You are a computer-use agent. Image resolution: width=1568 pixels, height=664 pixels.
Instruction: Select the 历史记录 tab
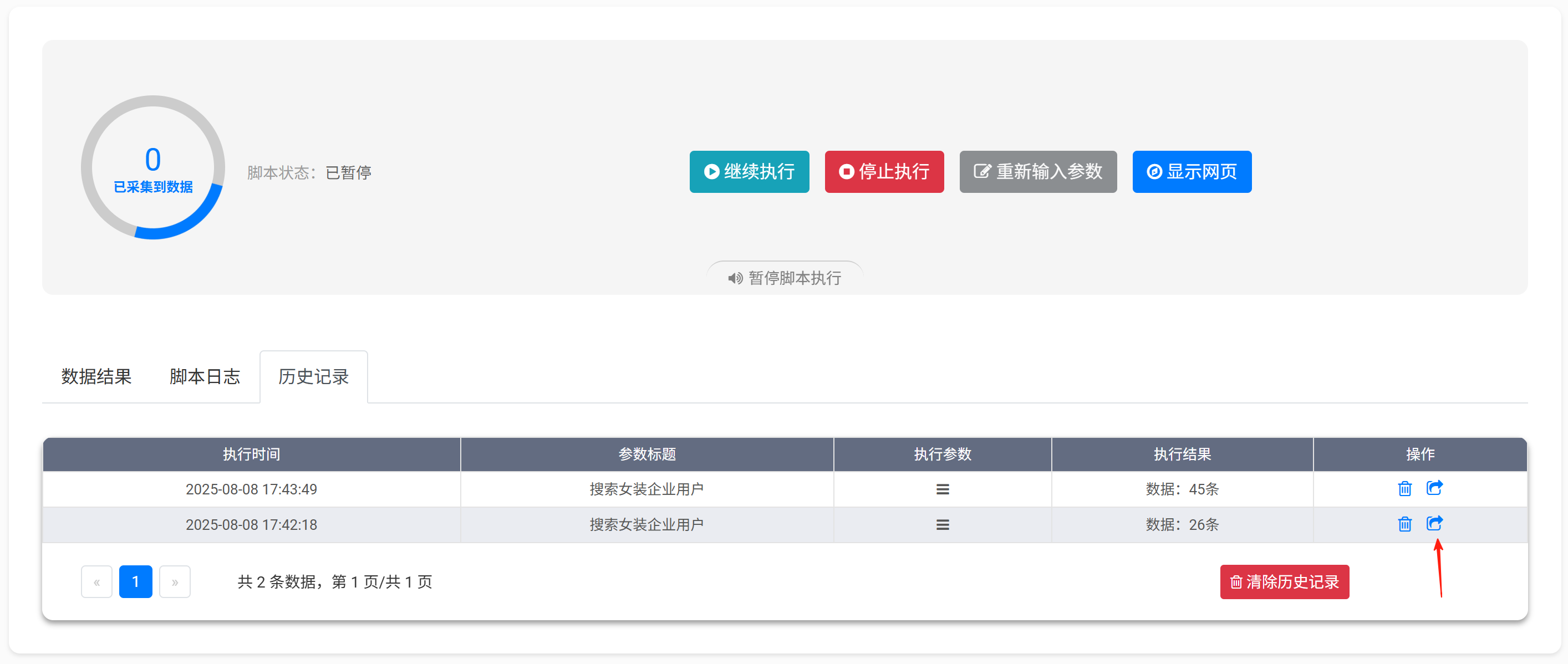pos(313,377)
